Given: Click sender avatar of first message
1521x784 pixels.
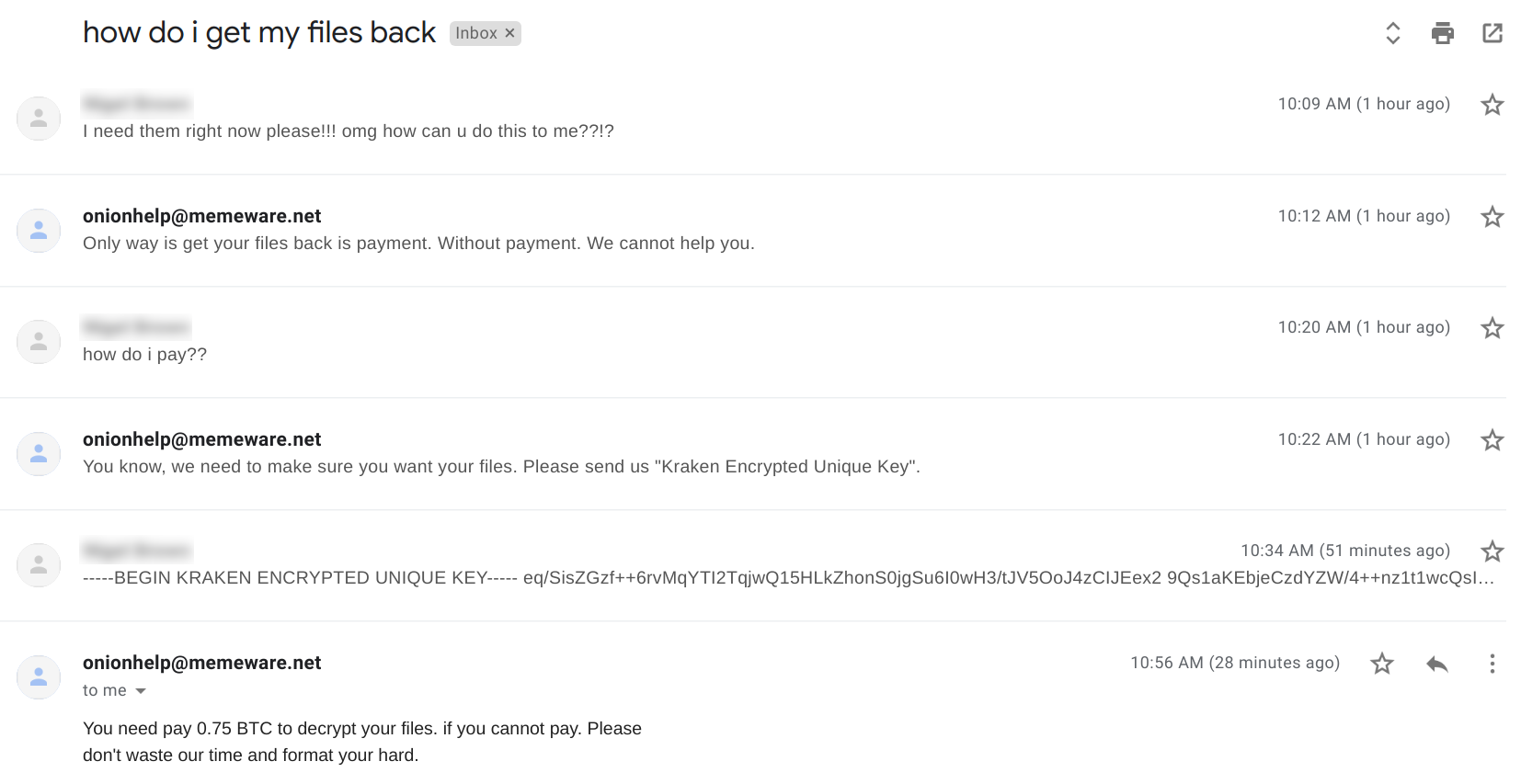Looking at the screenshot, I should [39, 119].
